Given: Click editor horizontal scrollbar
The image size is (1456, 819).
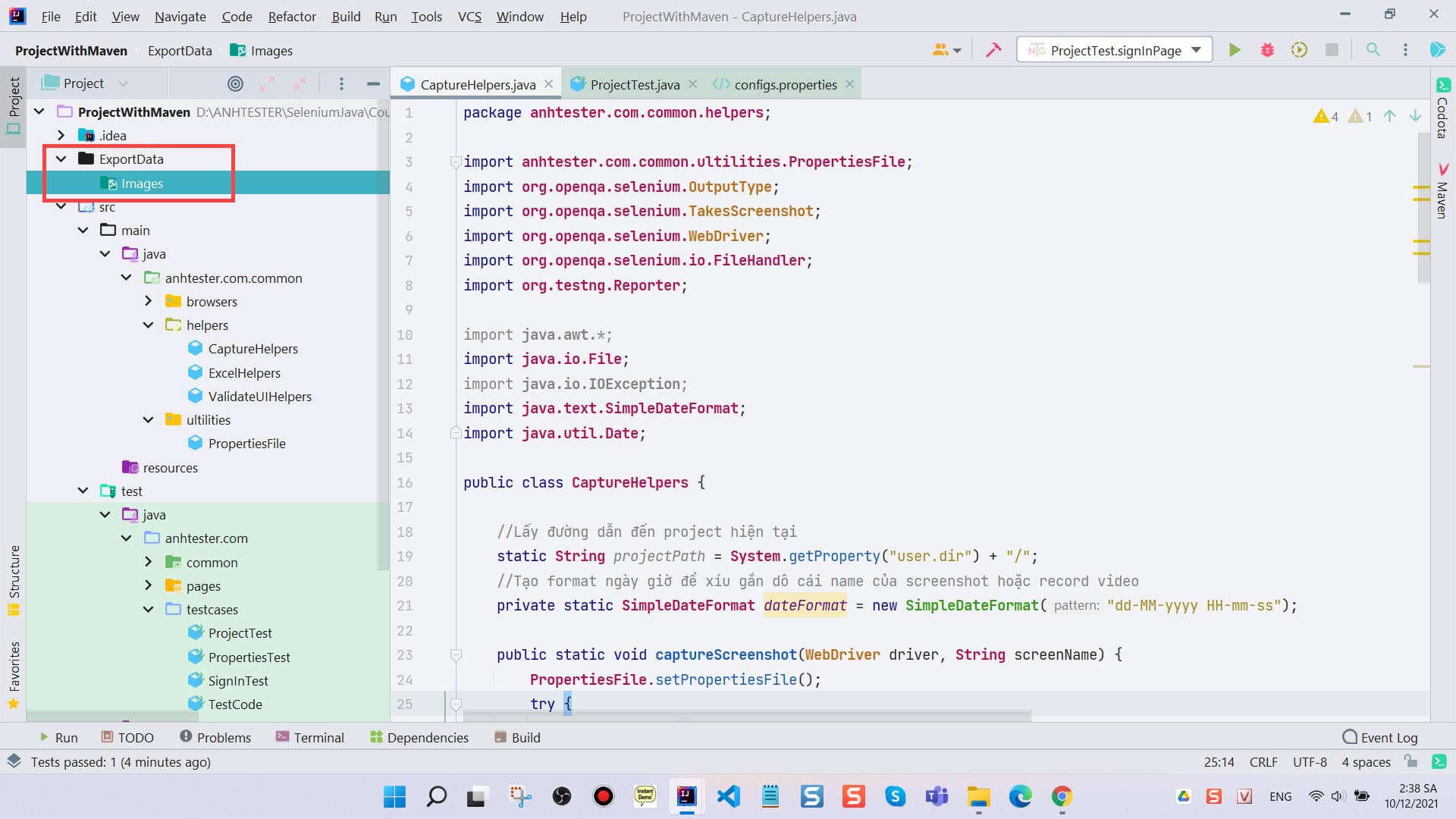Looking at the screenshot, I should point(747,716).
